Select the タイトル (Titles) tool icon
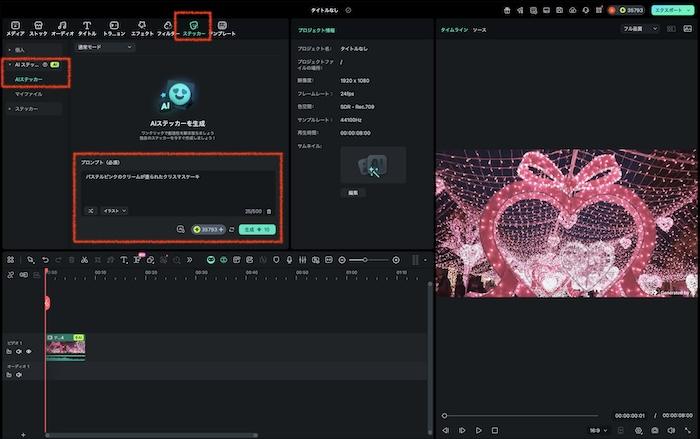This screenshot has width=700, height=439. 87,27
